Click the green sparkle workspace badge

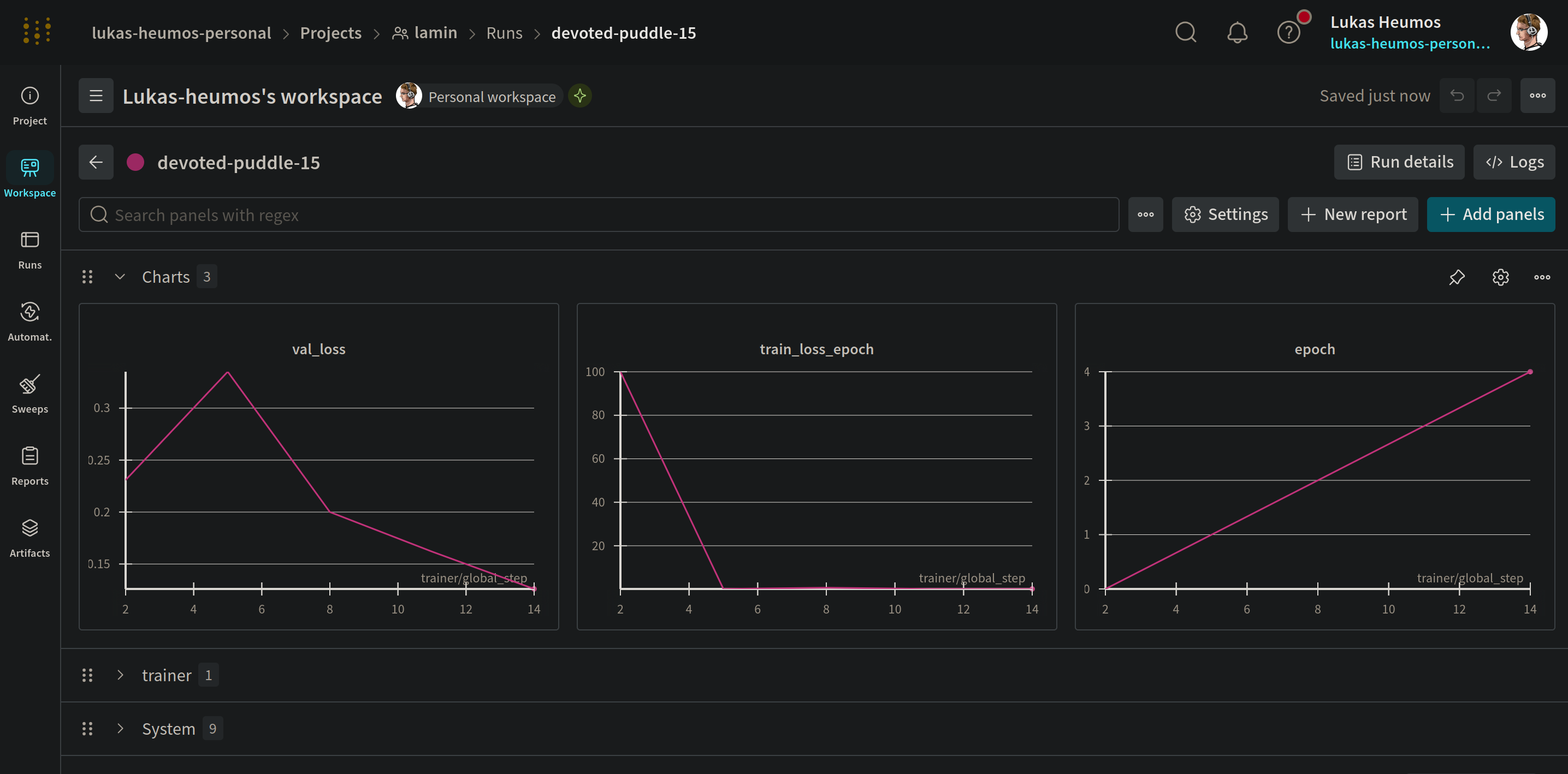579,96
